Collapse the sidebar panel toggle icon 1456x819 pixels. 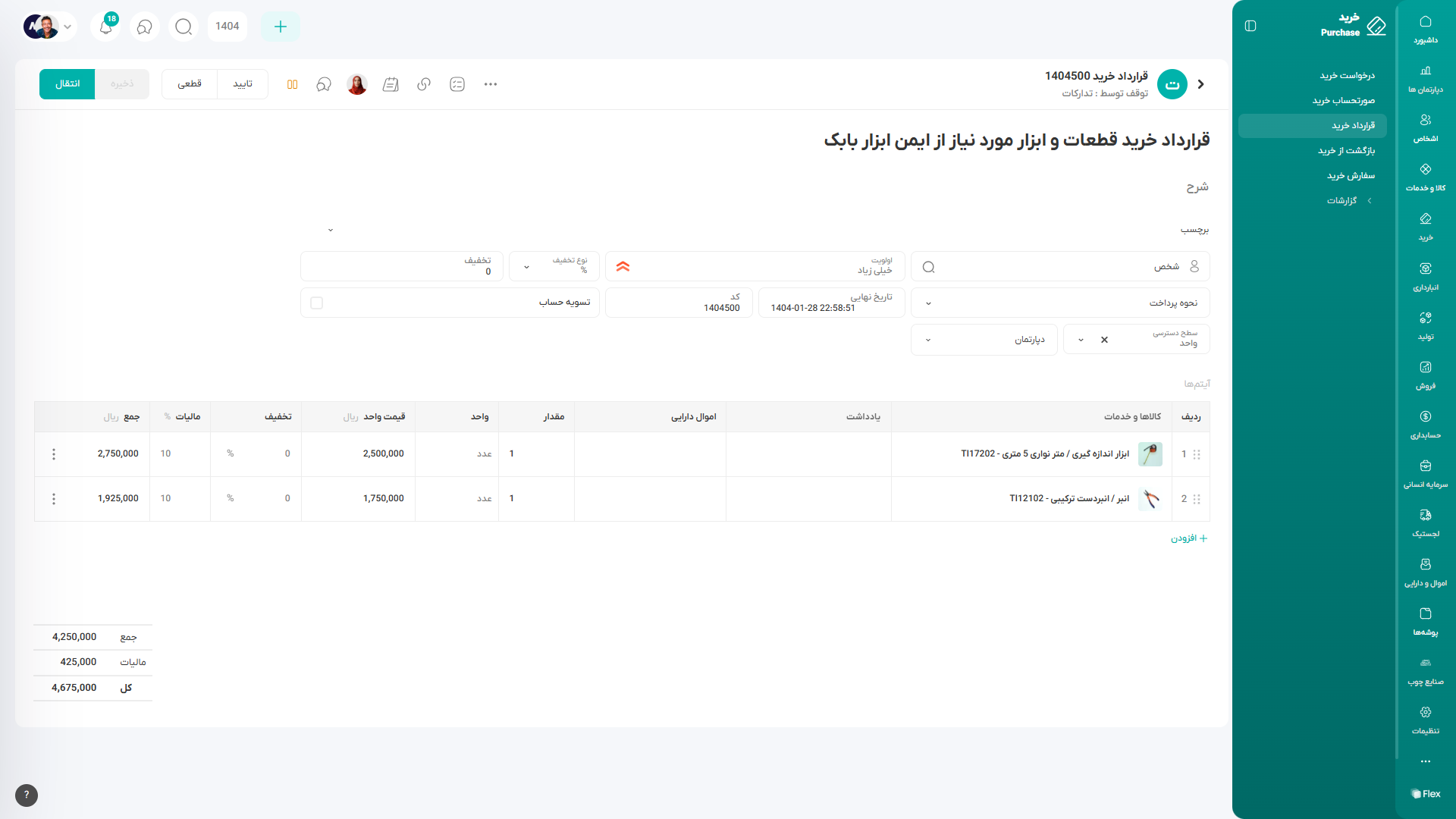[x=1250, y=26]
